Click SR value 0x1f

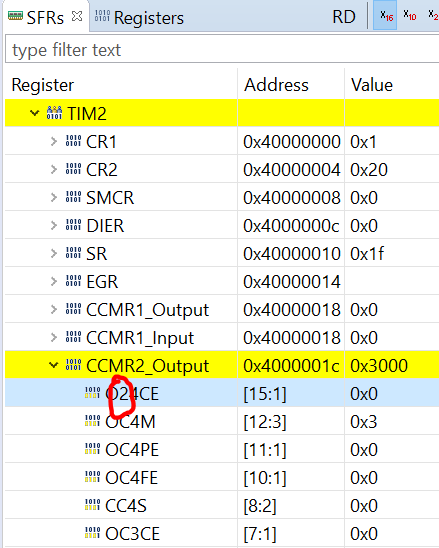click(367, 253)
